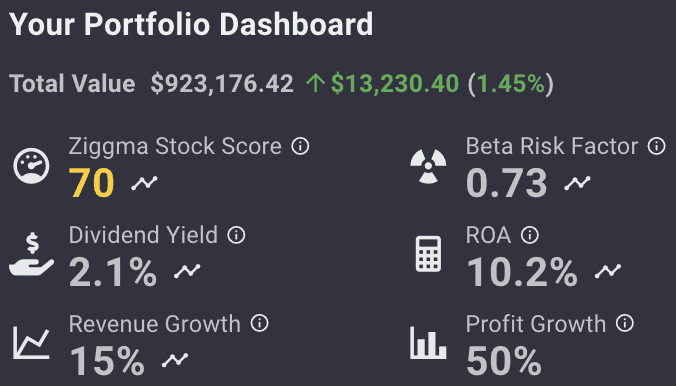Screen dimensions: 676x386
Task: Click the Ziggma Stock Score info icon
Action: point(300,146)
